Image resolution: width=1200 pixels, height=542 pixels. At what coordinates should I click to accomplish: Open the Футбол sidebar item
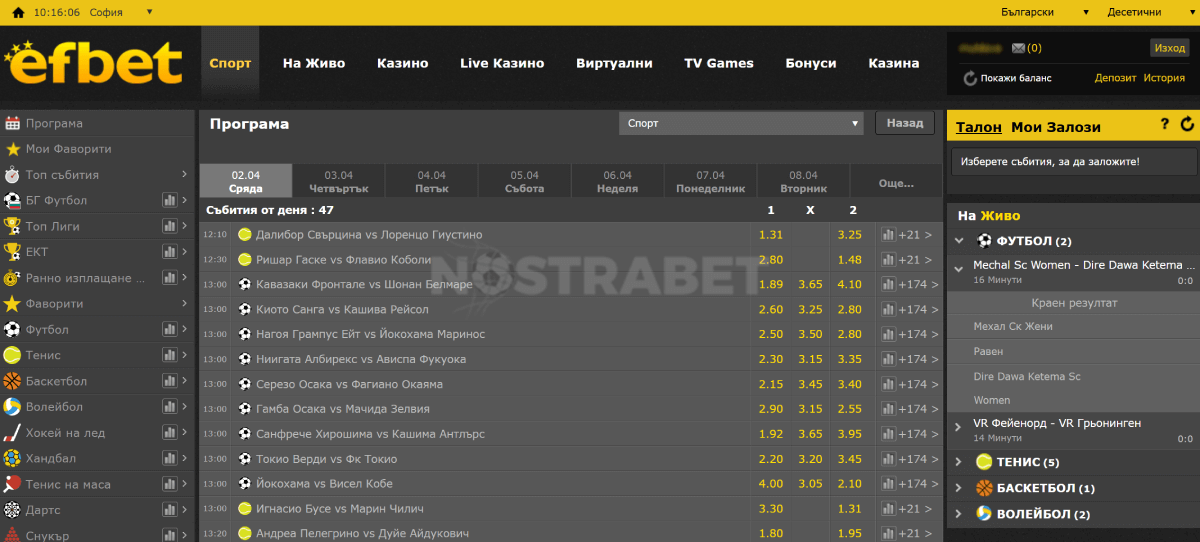(97, 330)
